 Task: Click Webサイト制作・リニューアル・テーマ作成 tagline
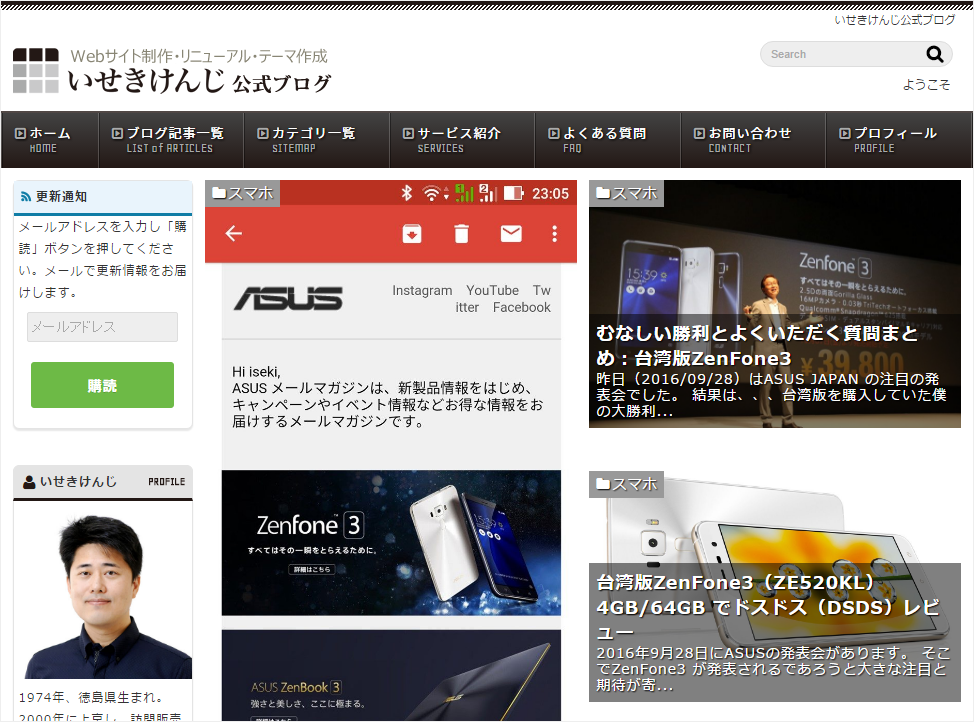199,57
